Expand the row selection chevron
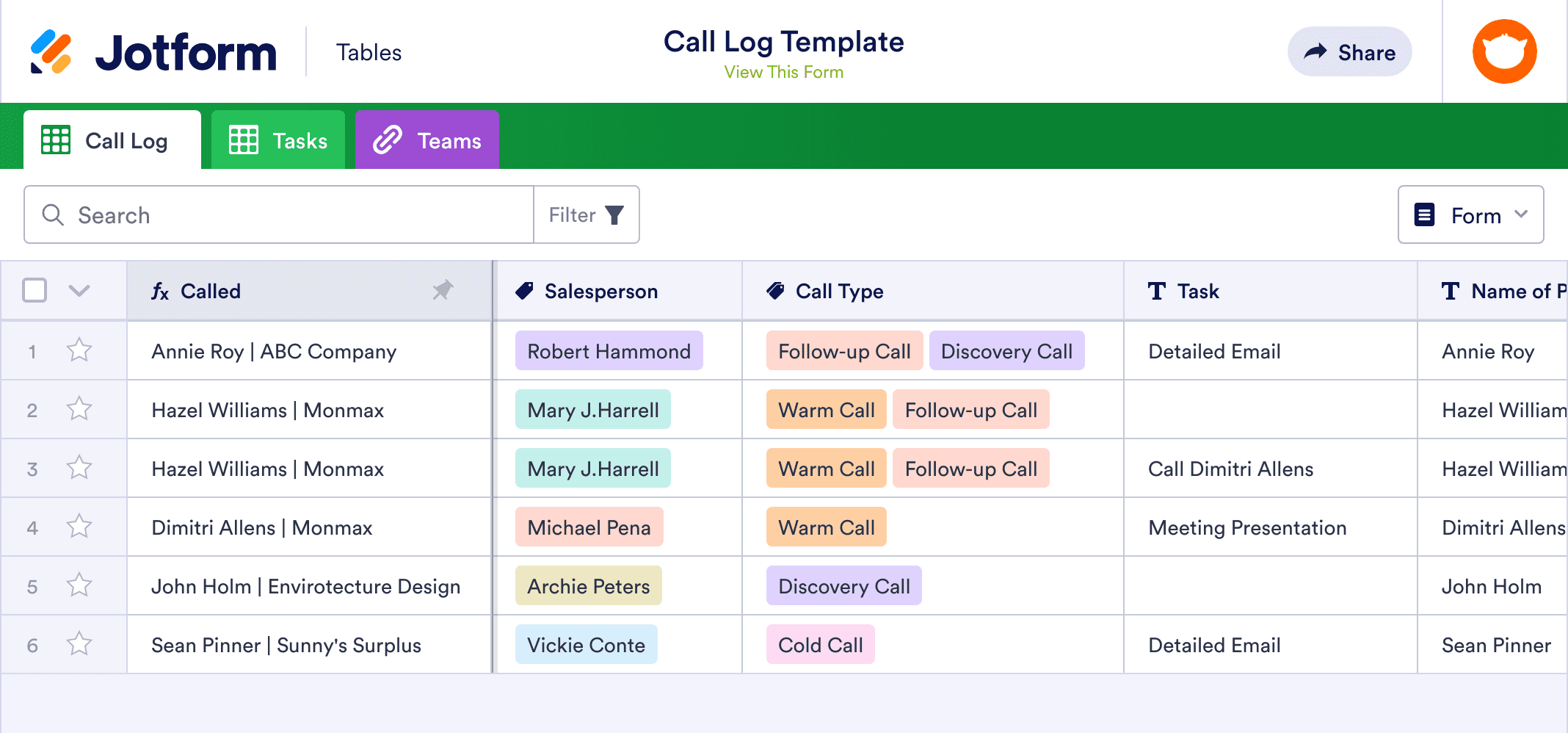The image size is (1568, 733). (x=79, y=291)
